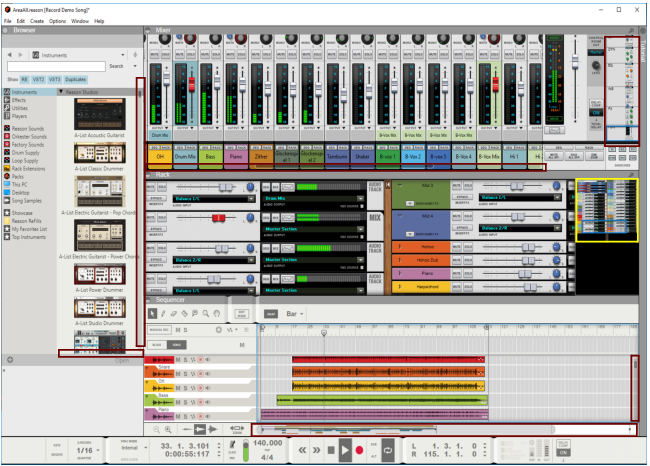Open the File menu

(7, 21)
